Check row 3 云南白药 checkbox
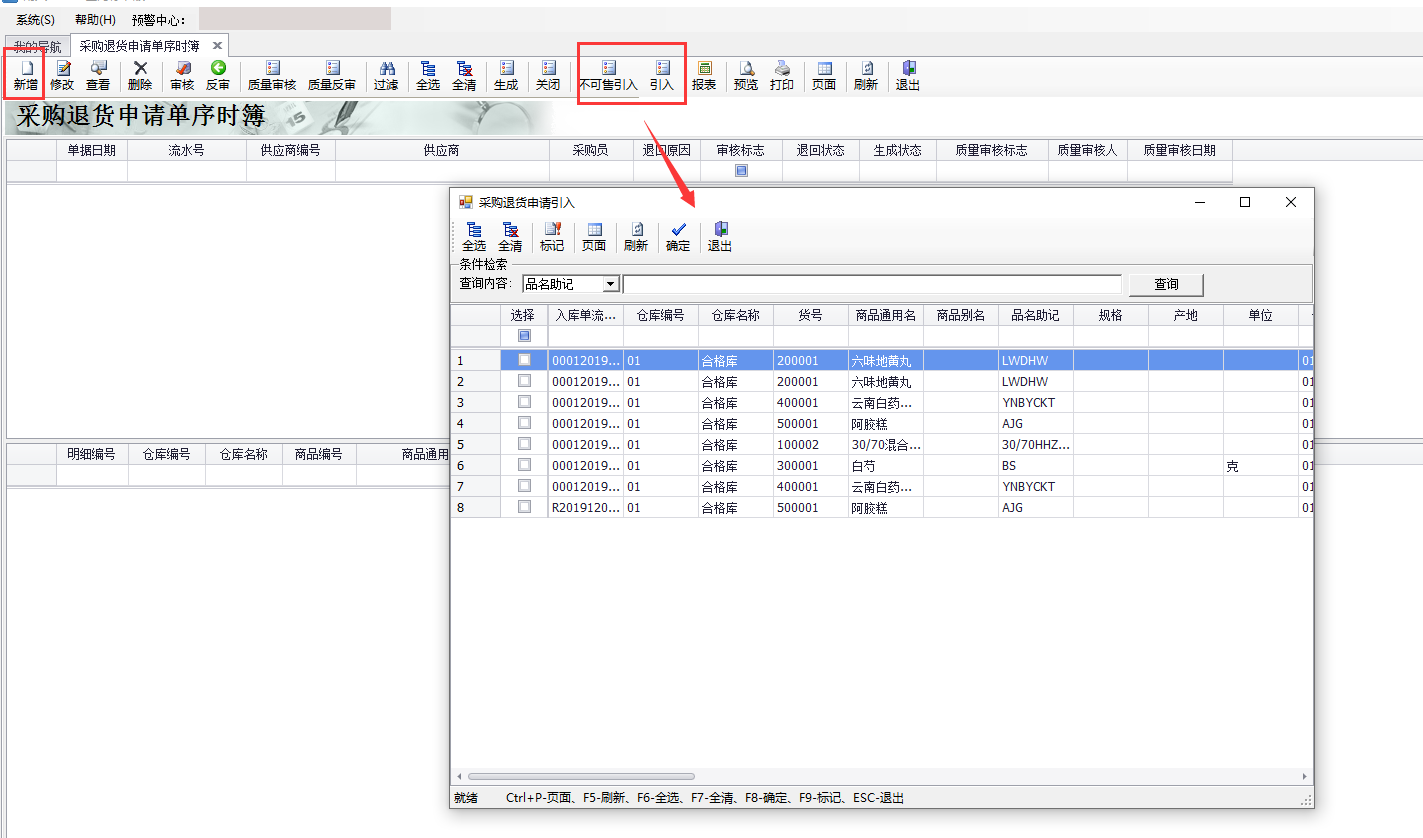The image size is (1423, 838). [524, 401]
